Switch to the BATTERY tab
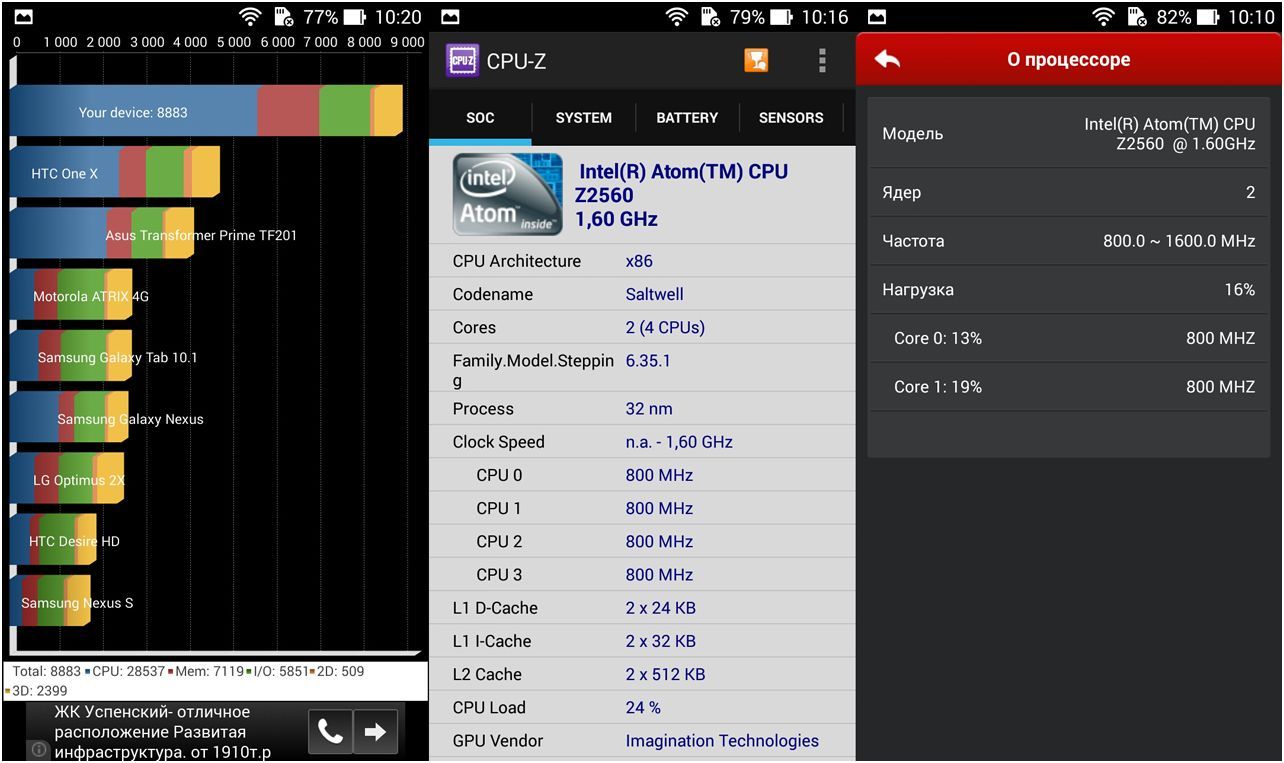 point(687,118)
